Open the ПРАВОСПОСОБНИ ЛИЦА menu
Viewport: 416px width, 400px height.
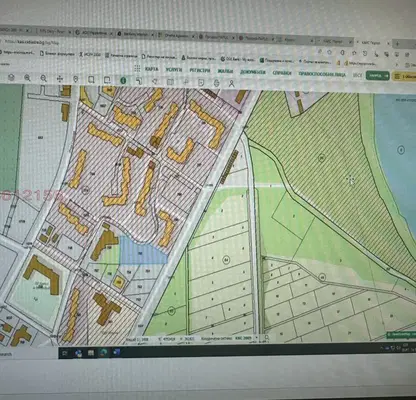pos(322,74)
